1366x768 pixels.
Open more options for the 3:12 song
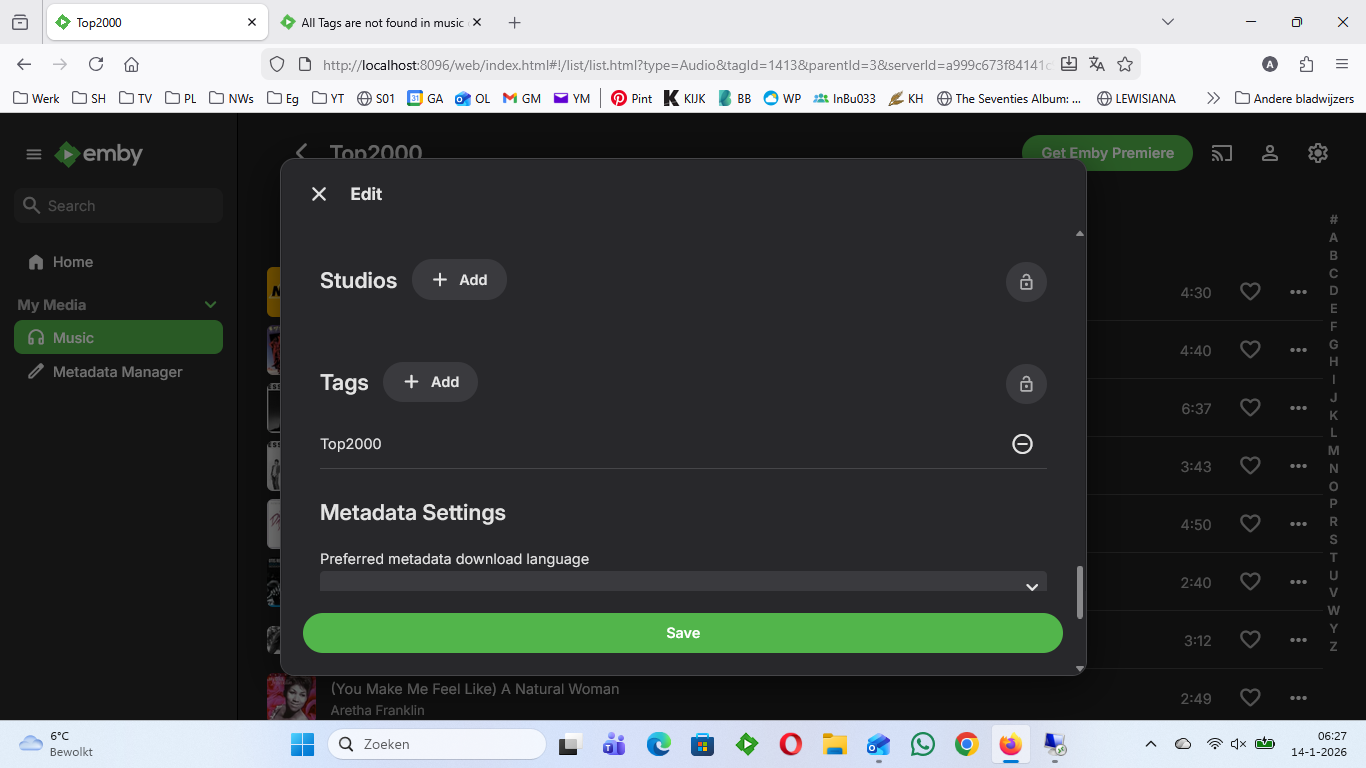tap(1298, 640)
